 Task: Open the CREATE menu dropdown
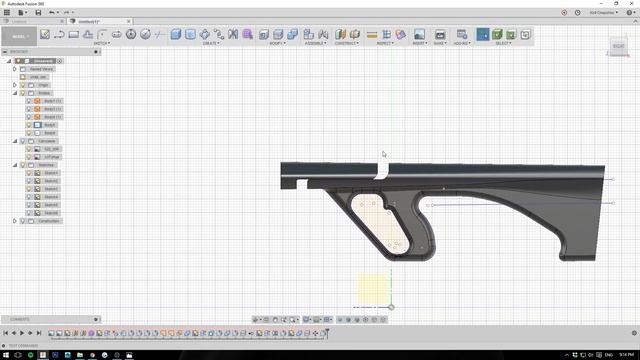pyautogui.click(x=211, y=43)
